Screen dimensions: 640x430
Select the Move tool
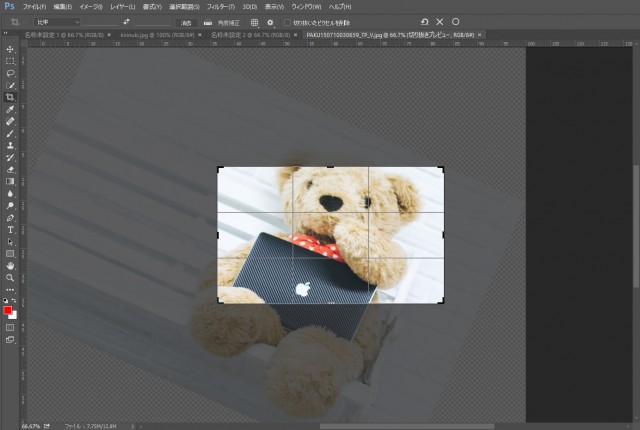coord(10,49)
